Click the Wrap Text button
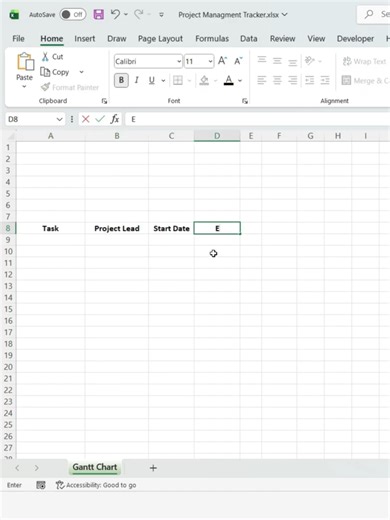Screen dimensions: 390x520 (364, 61)
